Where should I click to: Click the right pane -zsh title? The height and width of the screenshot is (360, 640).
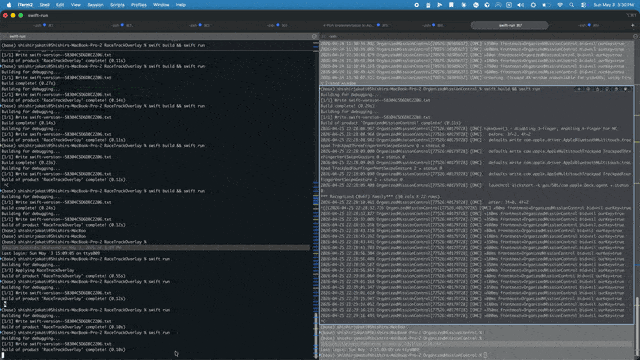point(333,36)
